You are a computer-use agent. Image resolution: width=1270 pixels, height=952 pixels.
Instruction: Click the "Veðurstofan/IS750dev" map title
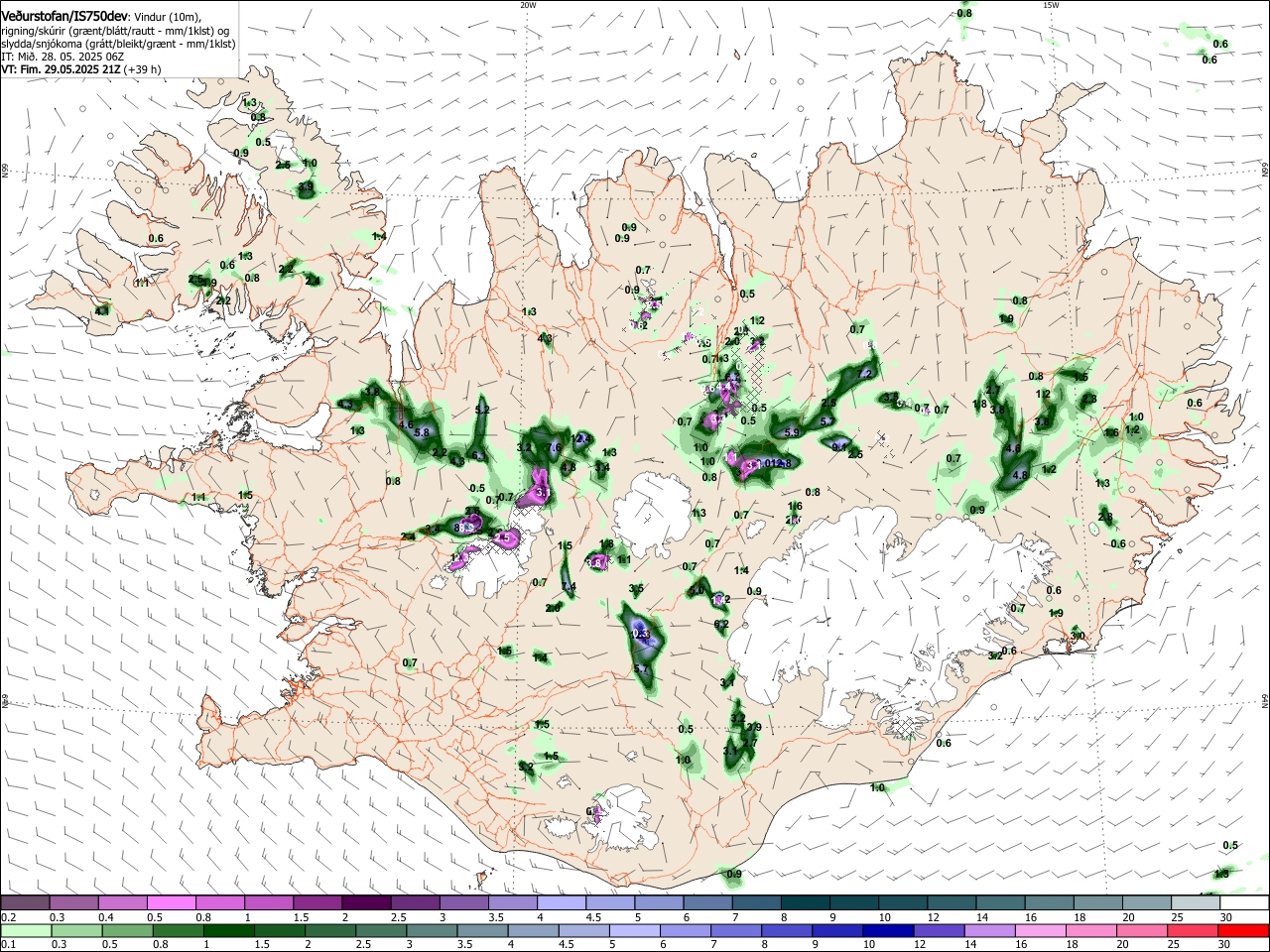point(63,17)
